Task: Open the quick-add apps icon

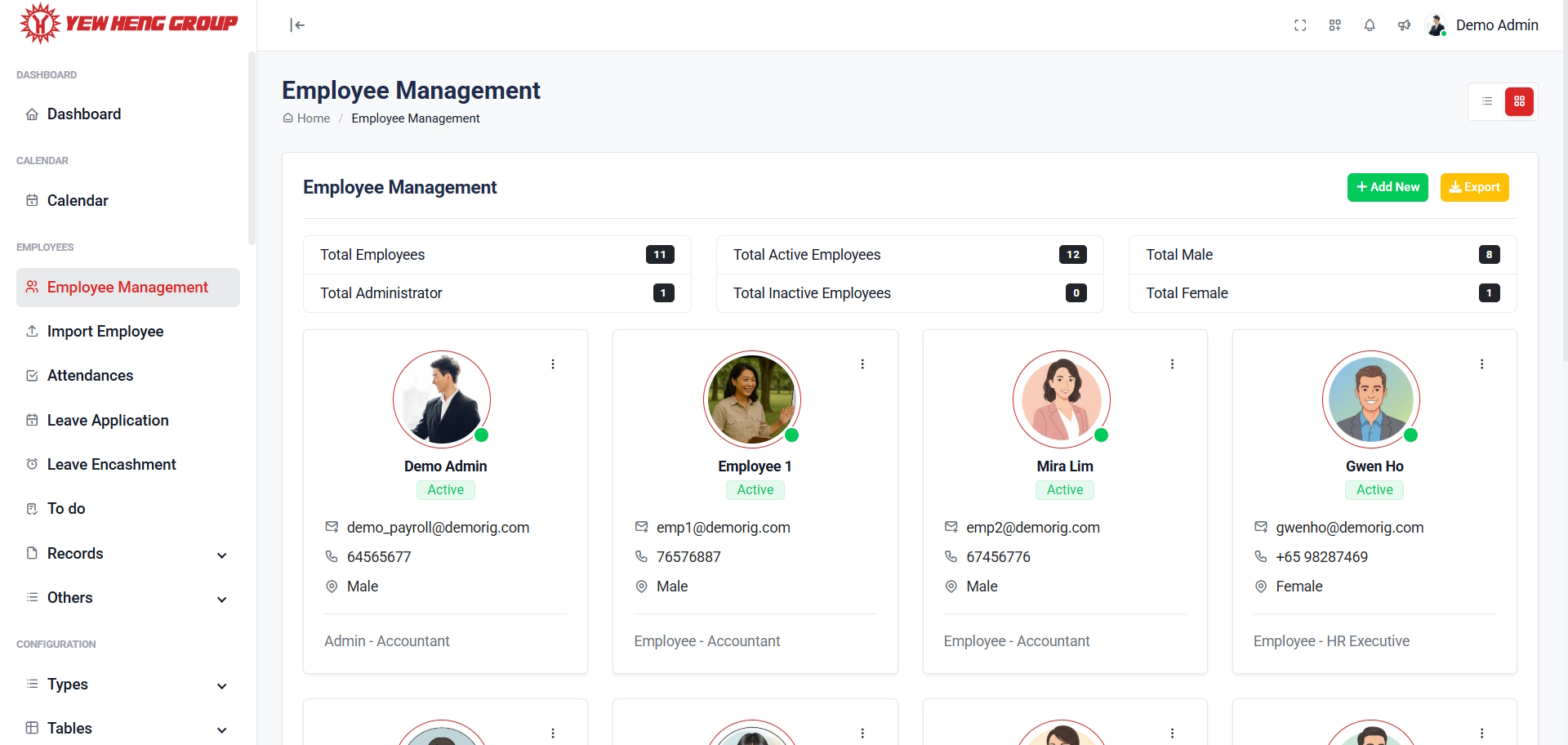Action: click(x=1334, y=25)
